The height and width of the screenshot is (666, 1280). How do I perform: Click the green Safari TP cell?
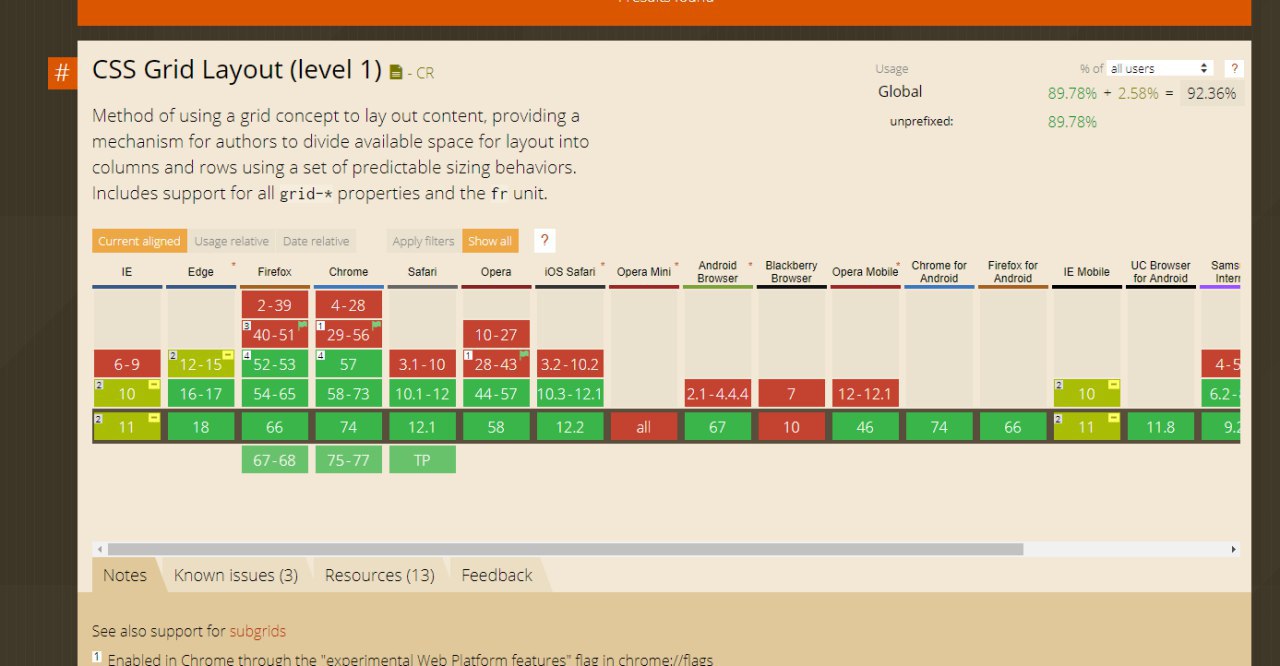(x=422, y=460)
